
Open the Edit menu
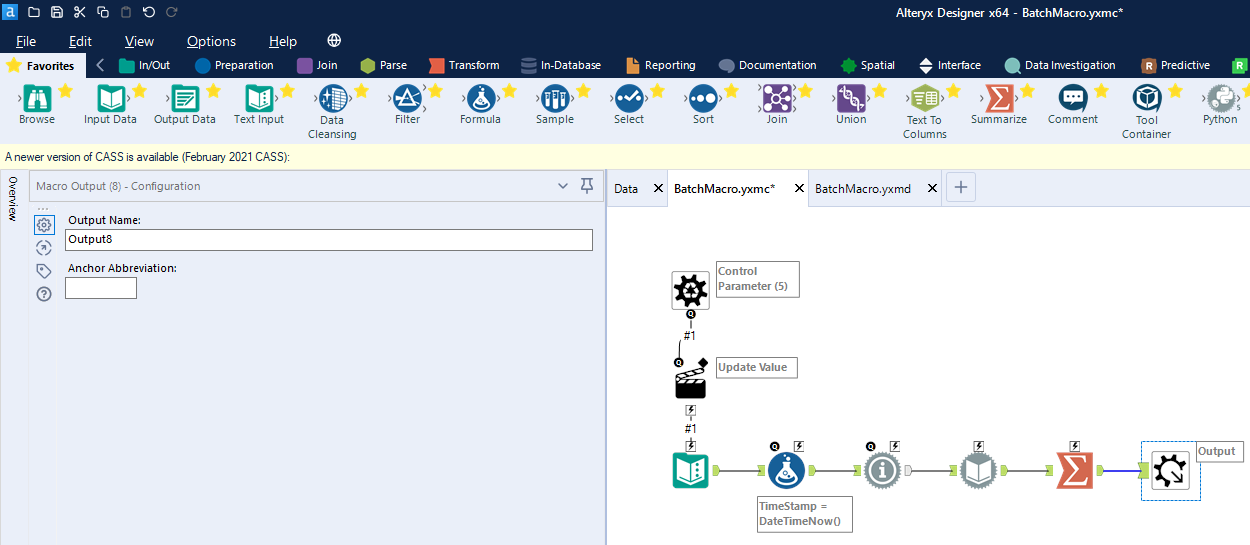tap(80, 41)
